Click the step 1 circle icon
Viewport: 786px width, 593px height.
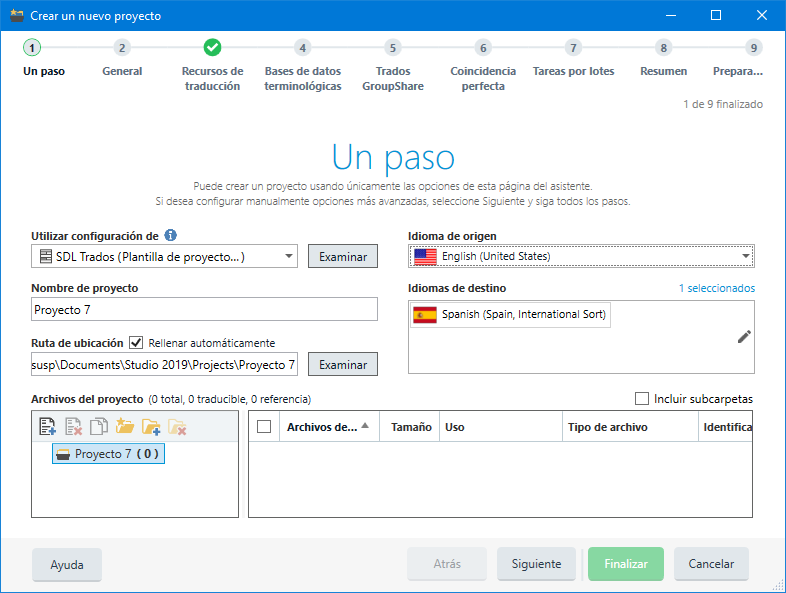(x=32, y=48)
